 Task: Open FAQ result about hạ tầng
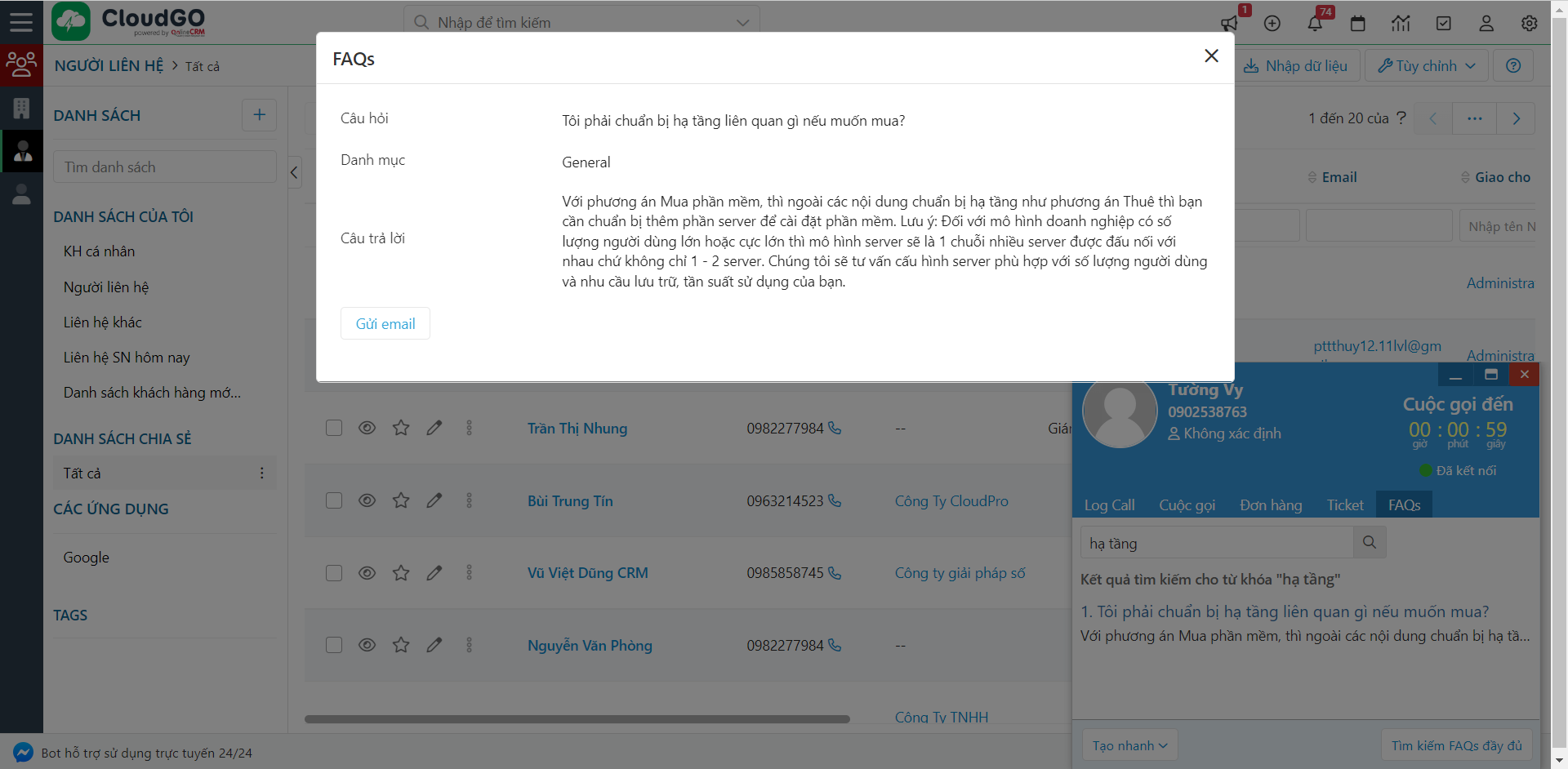(1292, 611)
